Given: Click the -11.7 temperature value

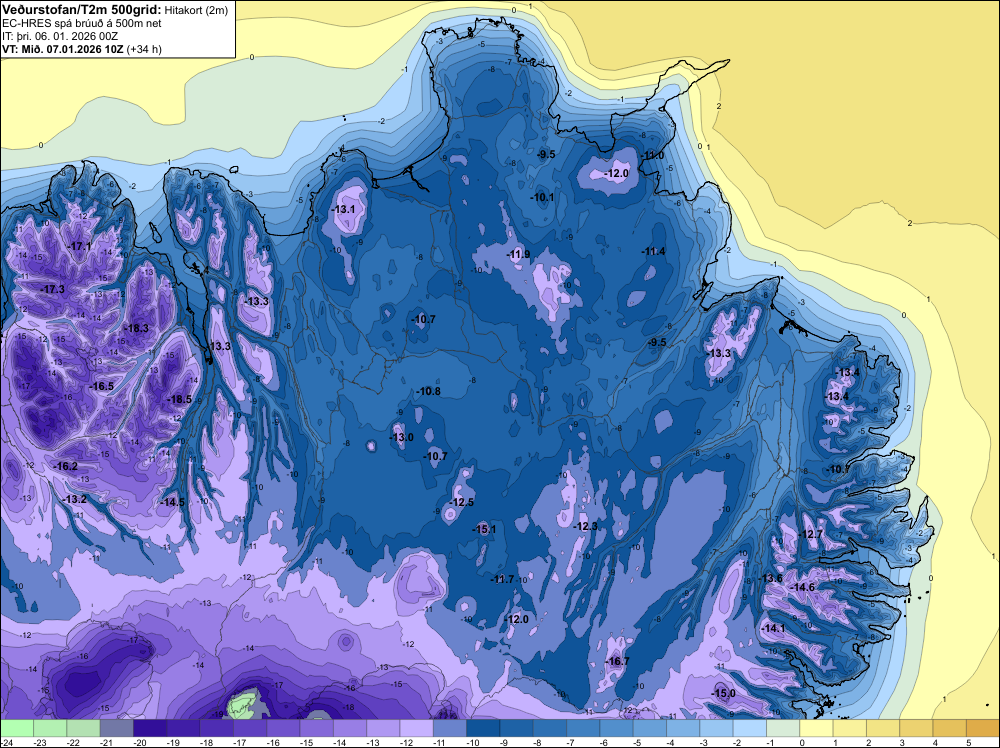Looking at the screenshot, I should pos(503,579).
